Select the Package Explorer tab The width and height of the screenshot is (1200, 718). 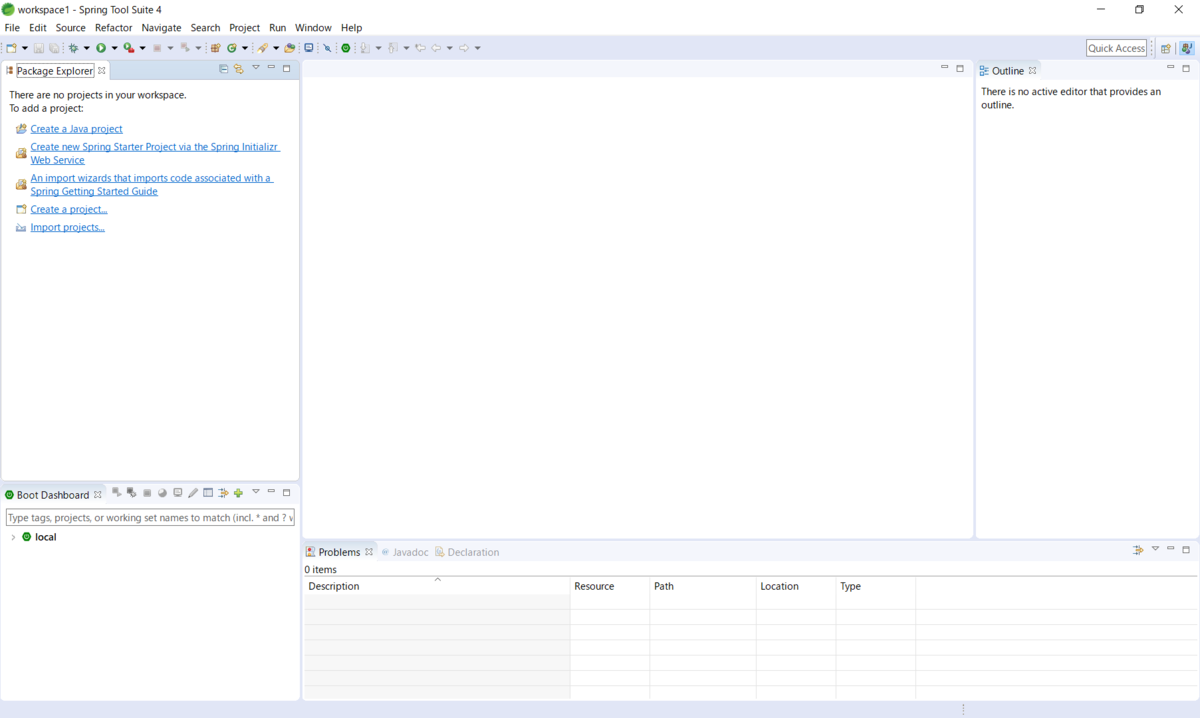pos(55,71)
